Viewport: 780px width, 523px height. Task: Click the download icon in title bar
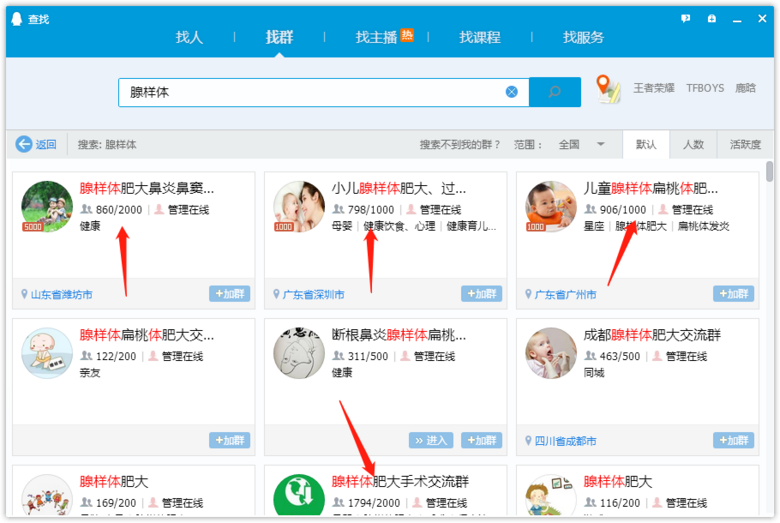point(712,18)
